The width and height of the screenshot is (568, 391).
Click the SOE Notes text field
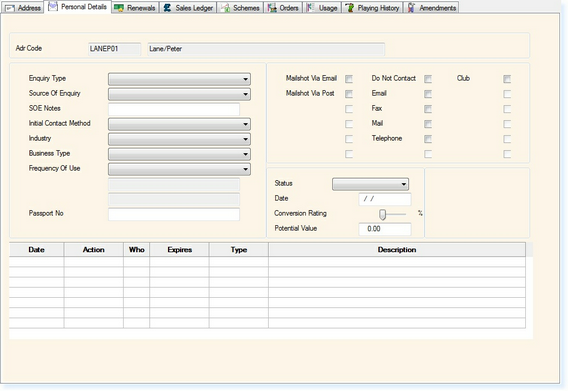174,109
